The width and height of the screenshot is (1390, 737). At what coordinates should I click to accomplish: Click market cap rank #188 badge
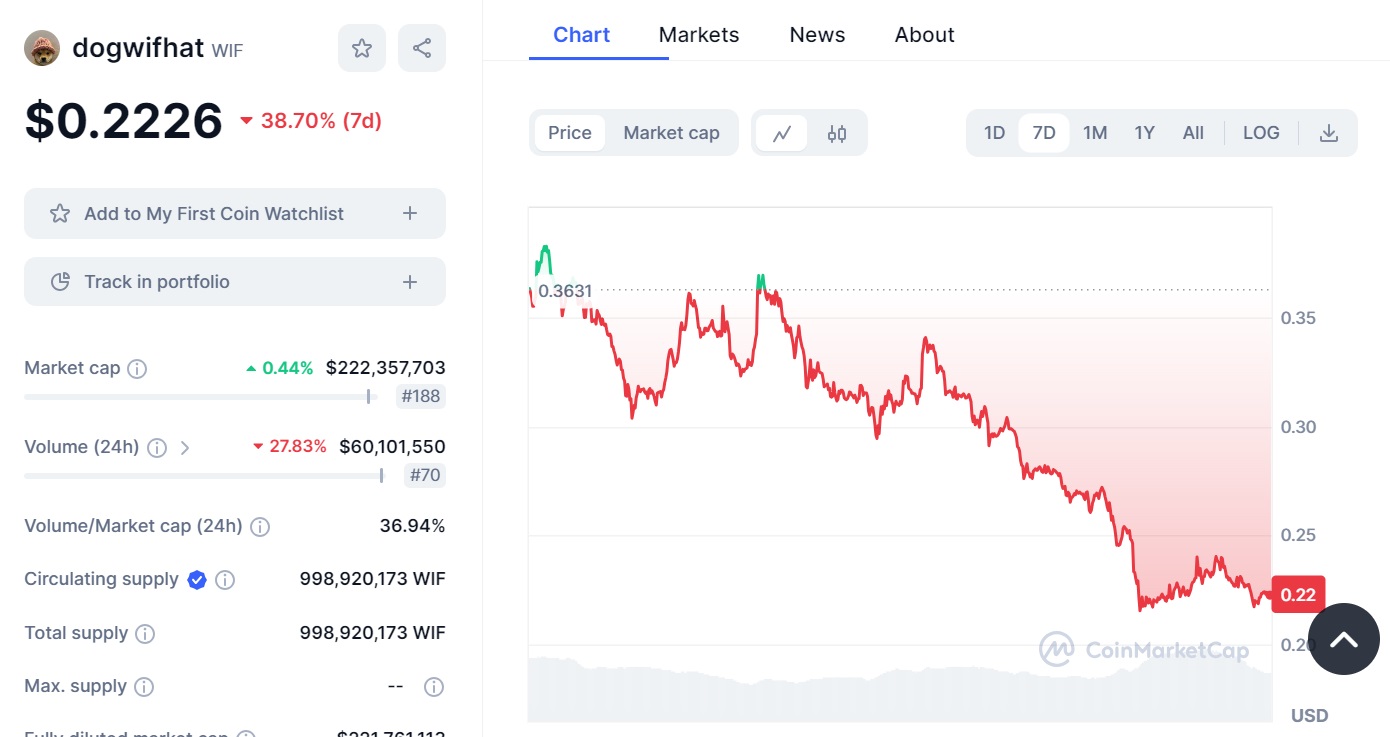pyautogui.click(x=420, y=396)
